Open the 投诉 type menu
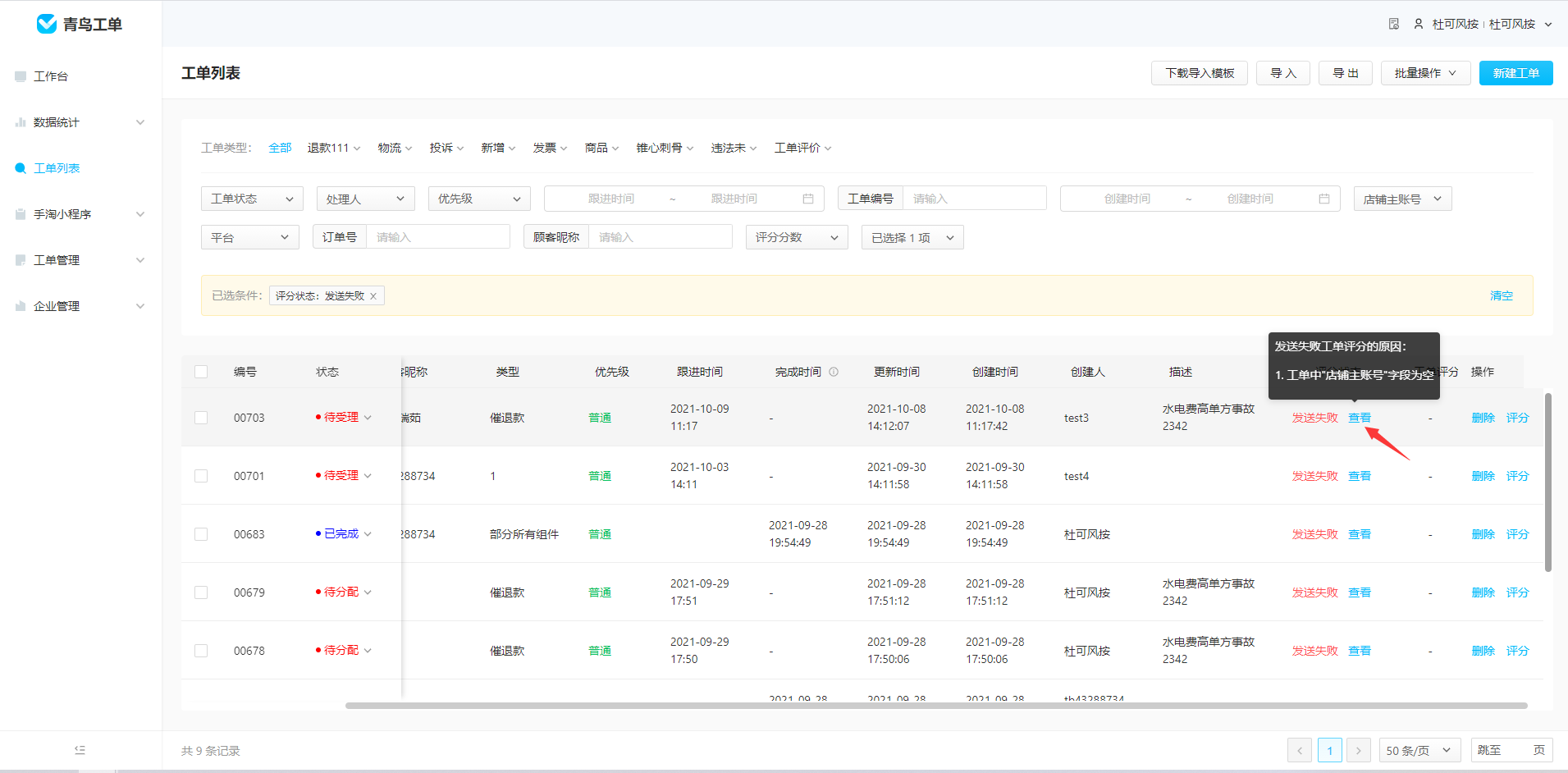 [446, 148]
